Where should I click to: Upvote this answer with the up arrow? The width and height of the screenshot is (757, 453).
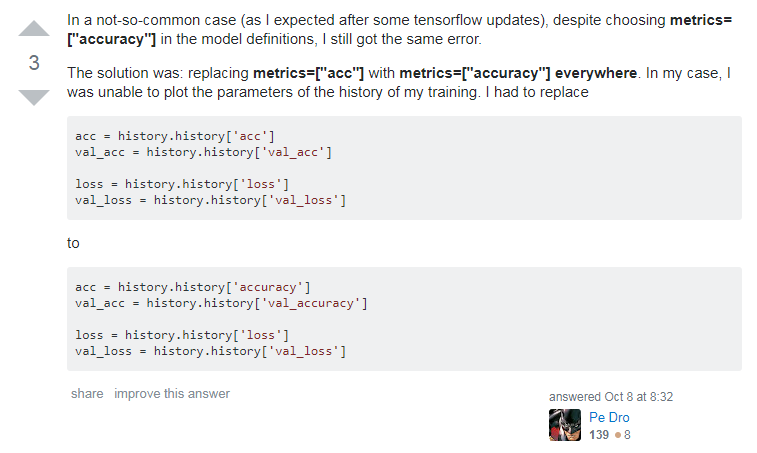(34, 28)
